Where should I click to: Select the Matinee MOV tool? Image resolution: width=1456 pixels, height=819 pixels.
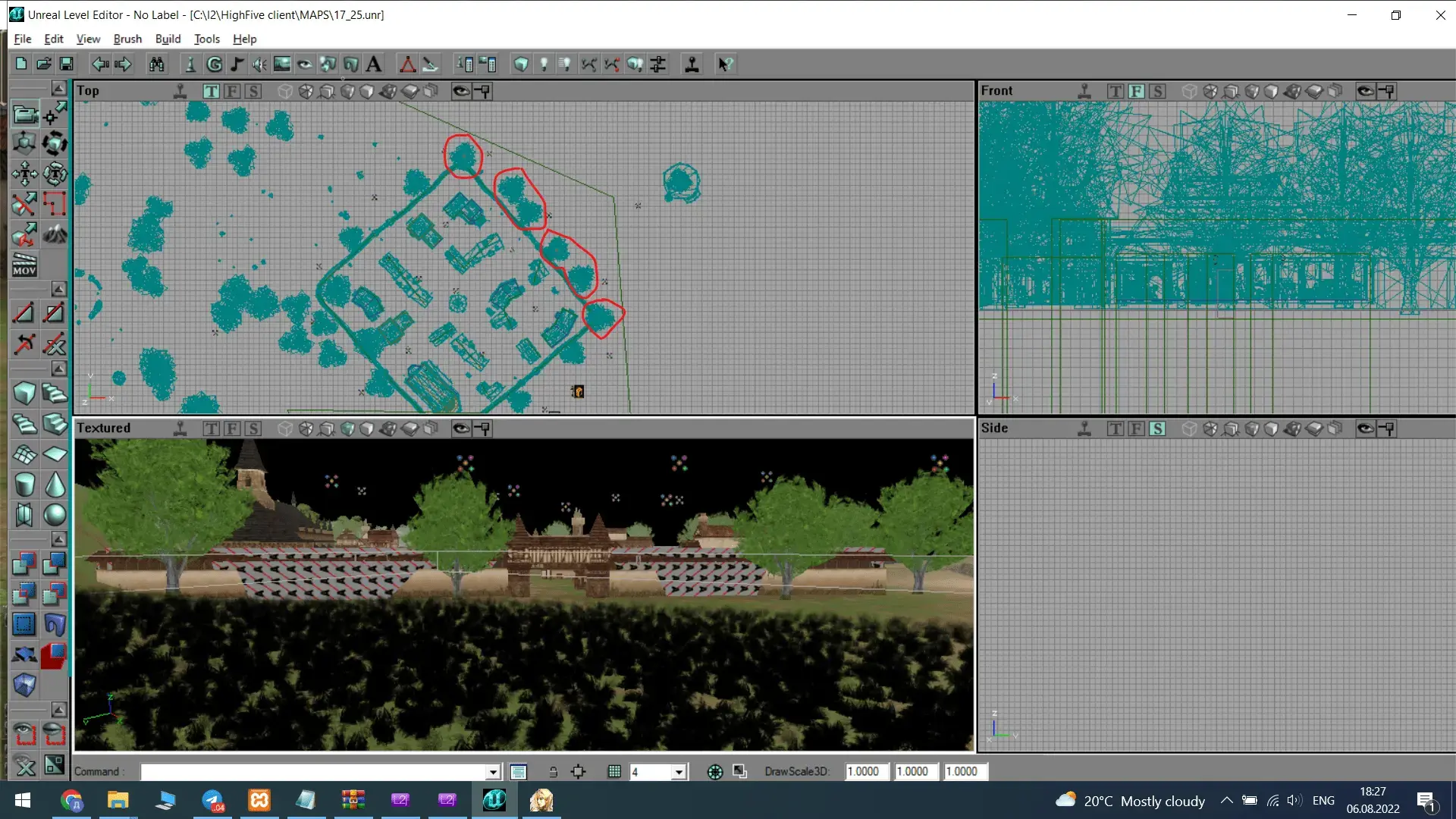(x=24, y=265)
